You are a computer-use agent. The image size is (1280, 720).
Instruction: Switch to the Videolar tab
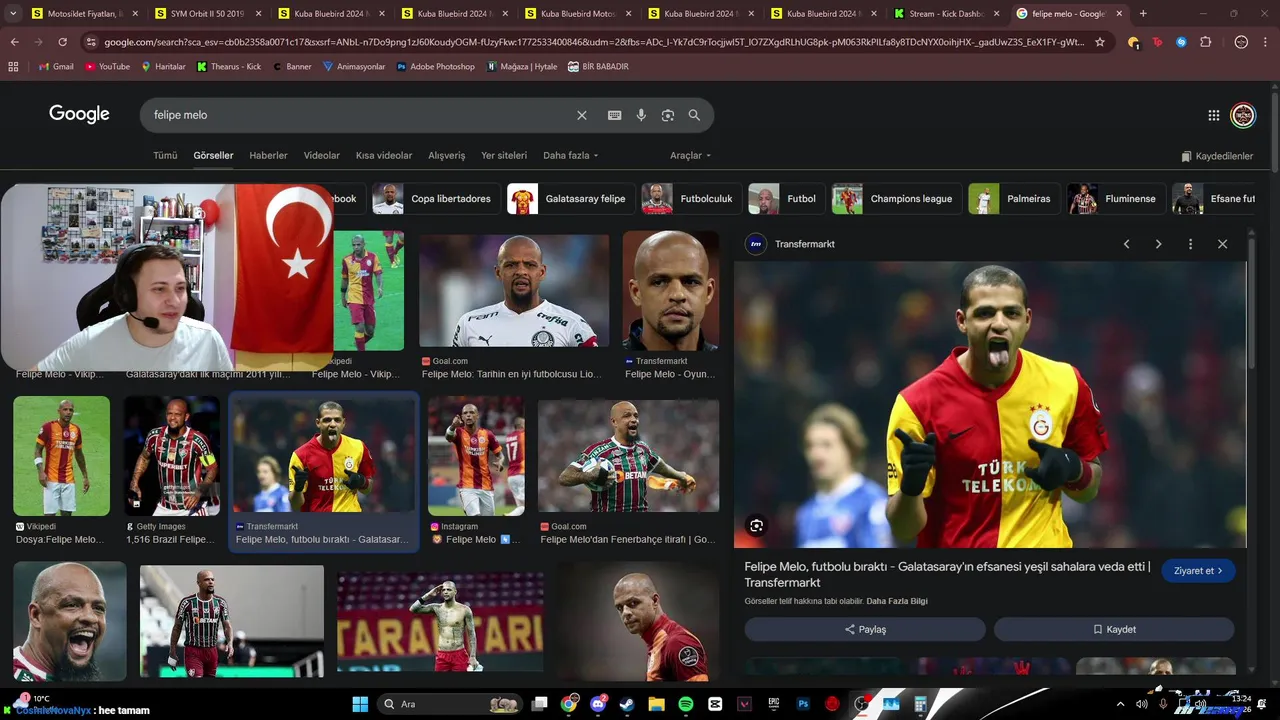[322, 156]
